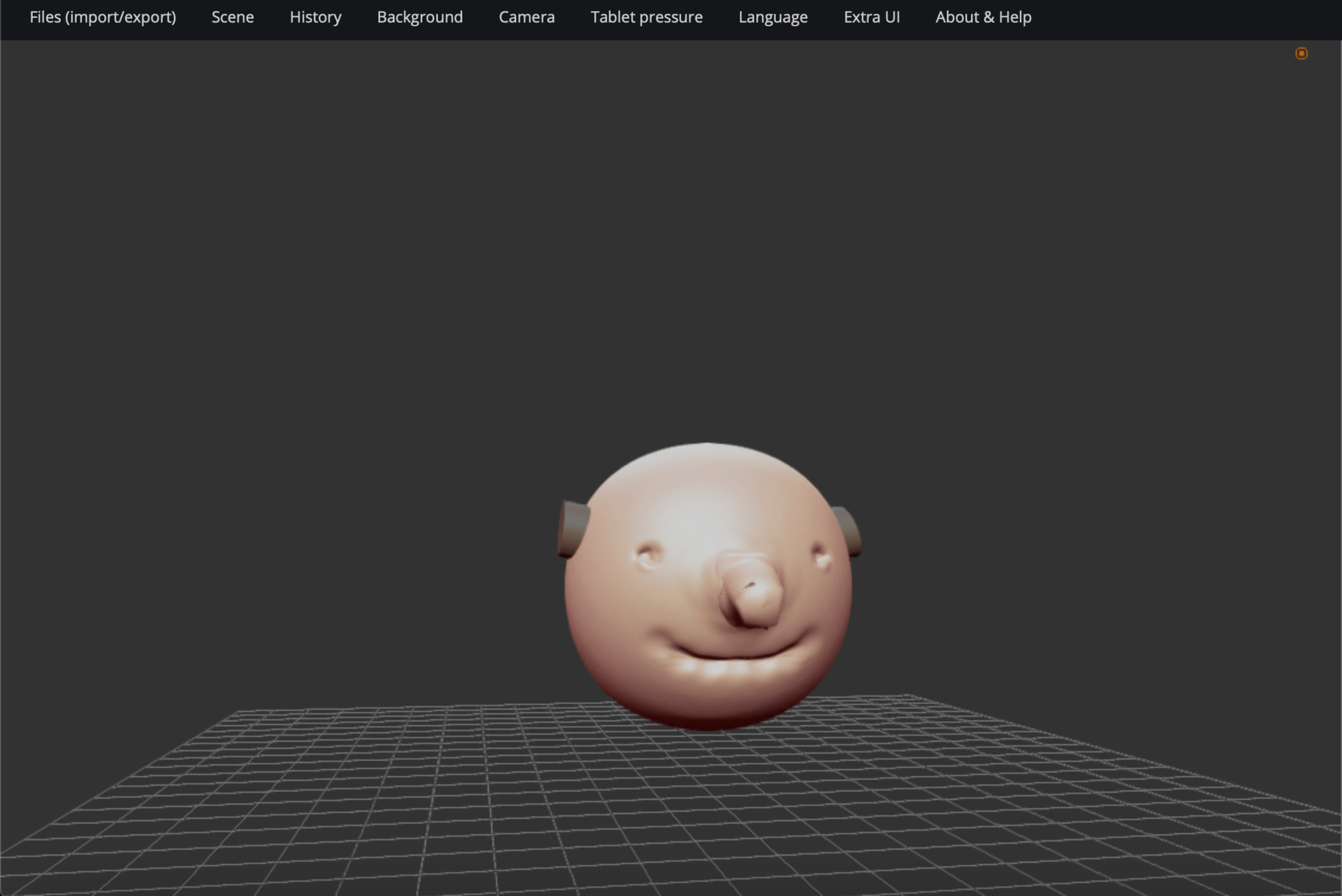
Task: Open the About & Help menu
Action: pos(983,17)
